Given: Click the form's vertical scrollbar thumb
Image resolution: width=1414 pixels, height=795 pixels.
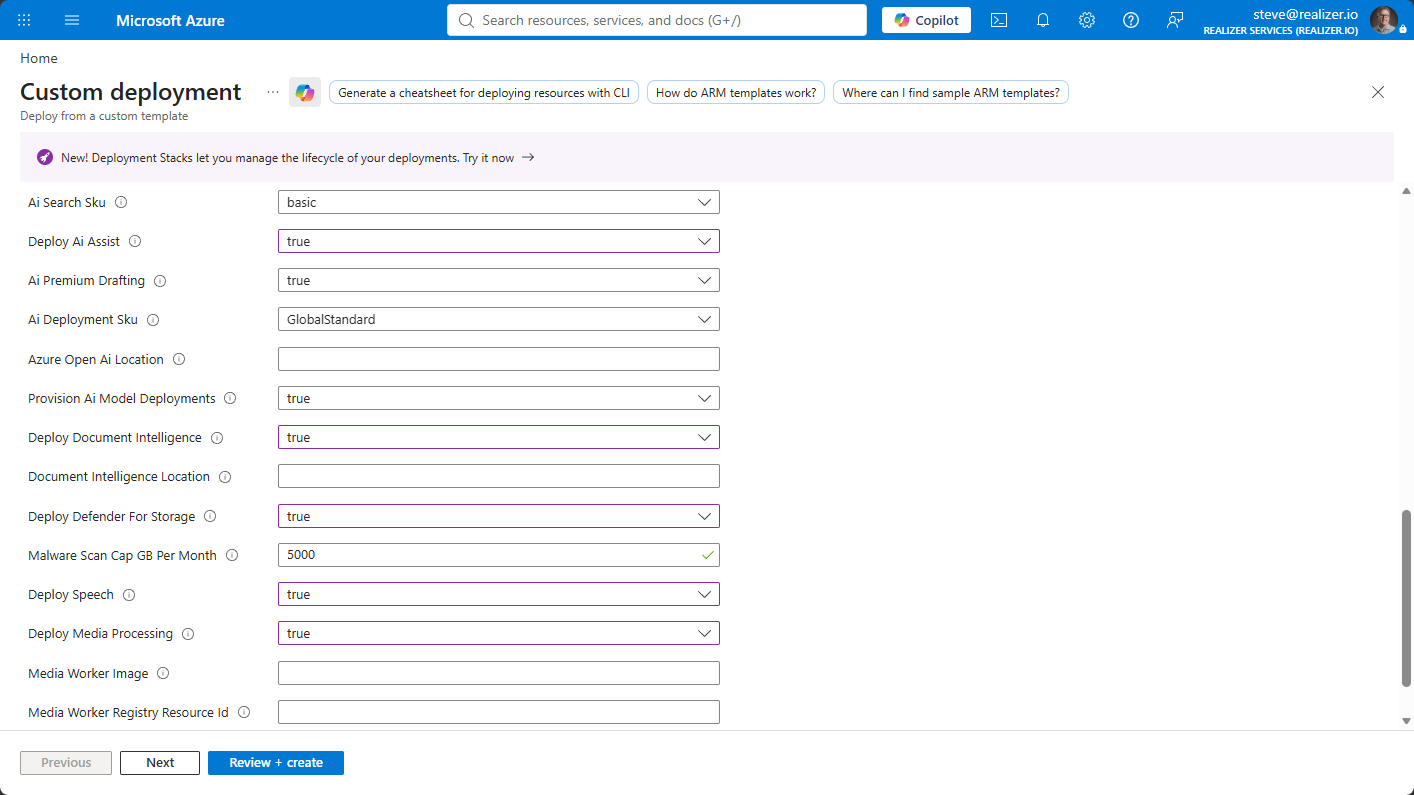Looking at the screenshot, I should (1406, 598).
